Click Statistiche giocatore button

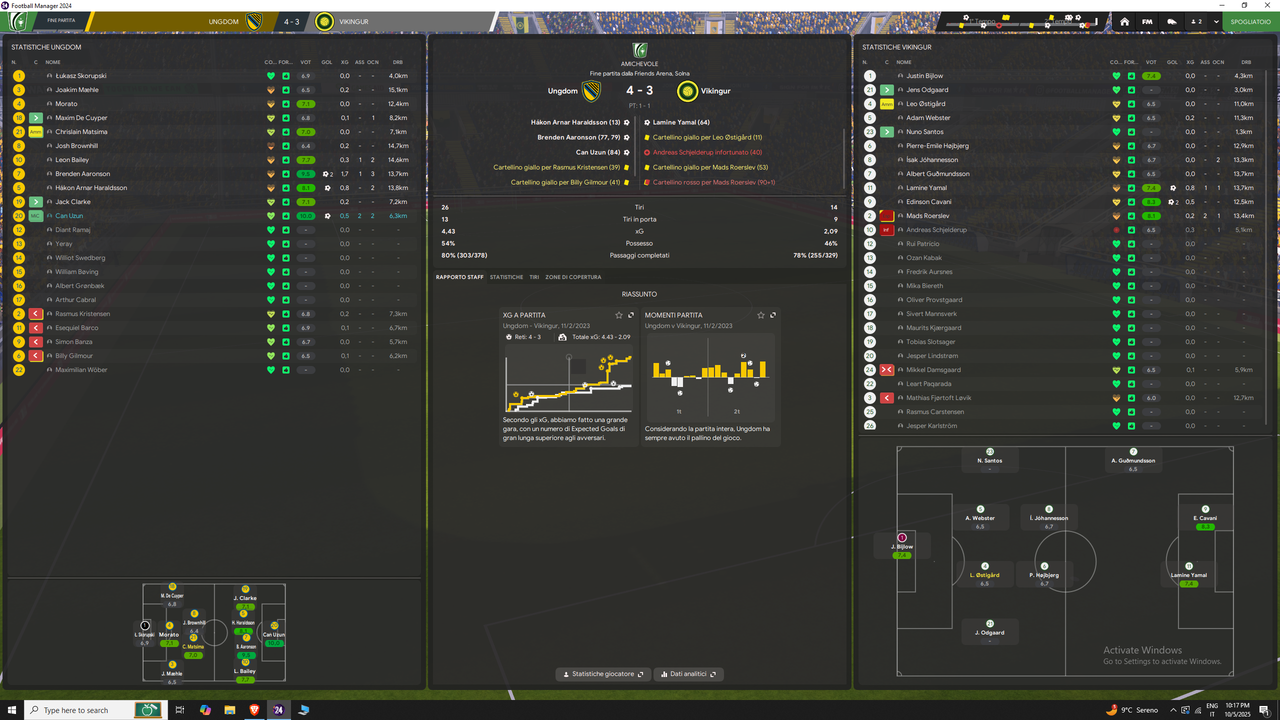point(602,674)
